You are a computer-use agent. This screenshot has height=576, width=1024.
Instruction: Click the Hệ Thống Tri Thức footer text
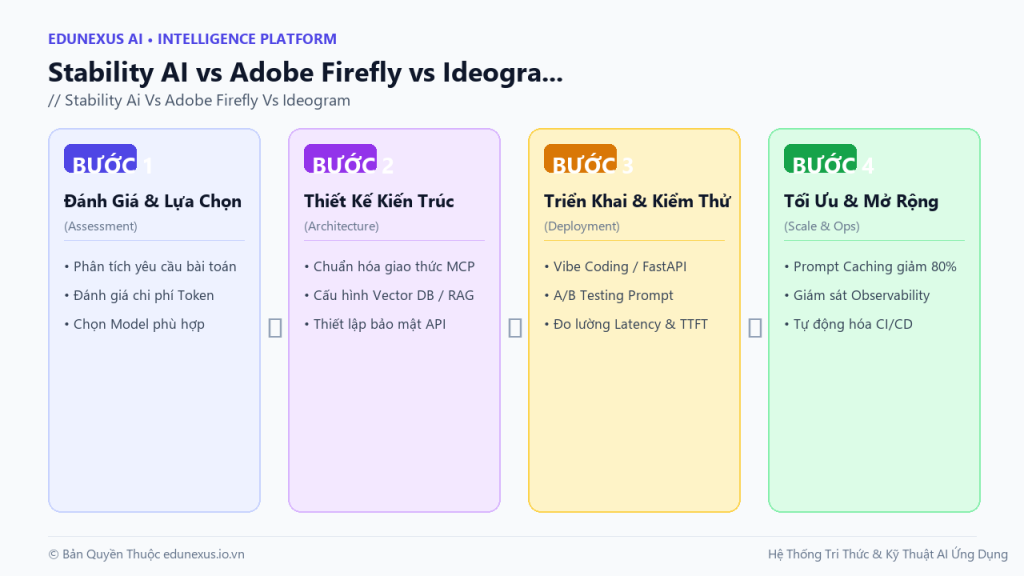pos(888,554)
